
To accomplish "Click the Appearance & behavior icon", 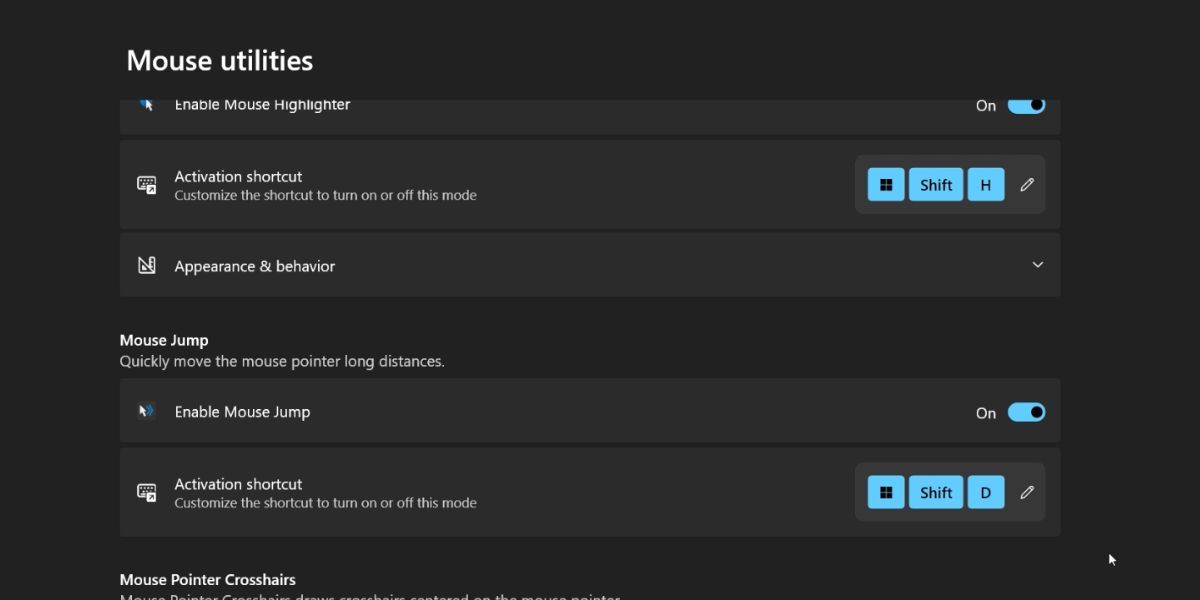I will 147,266.
